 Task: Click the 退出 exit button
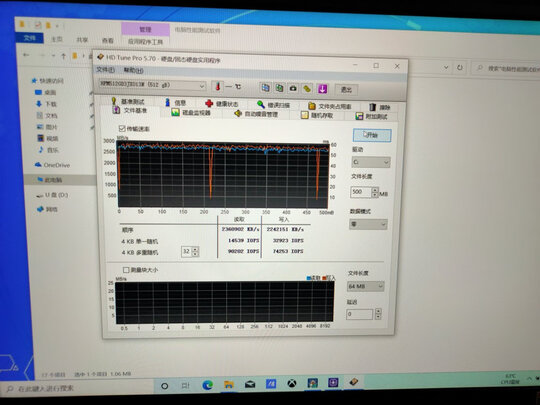(346, 90)
